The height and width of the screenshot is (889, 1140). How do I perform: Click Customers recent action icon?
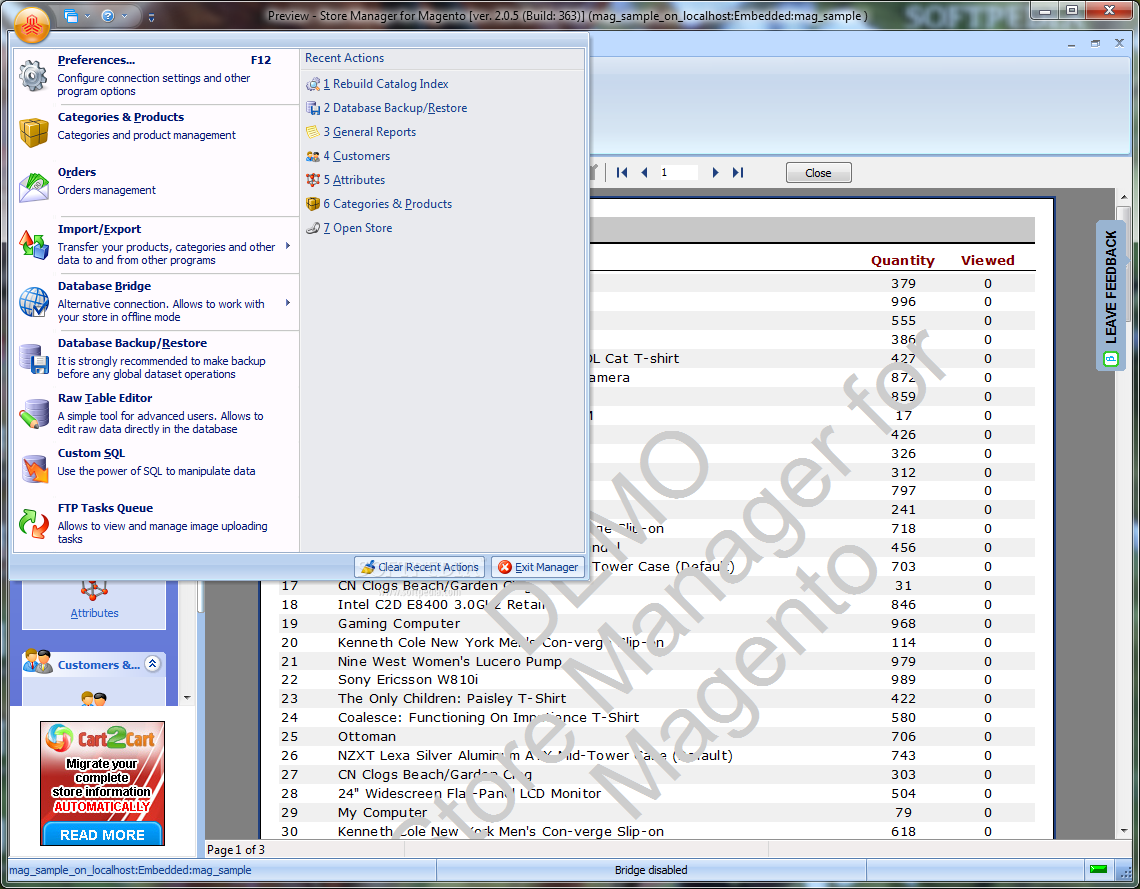(313, 156)
